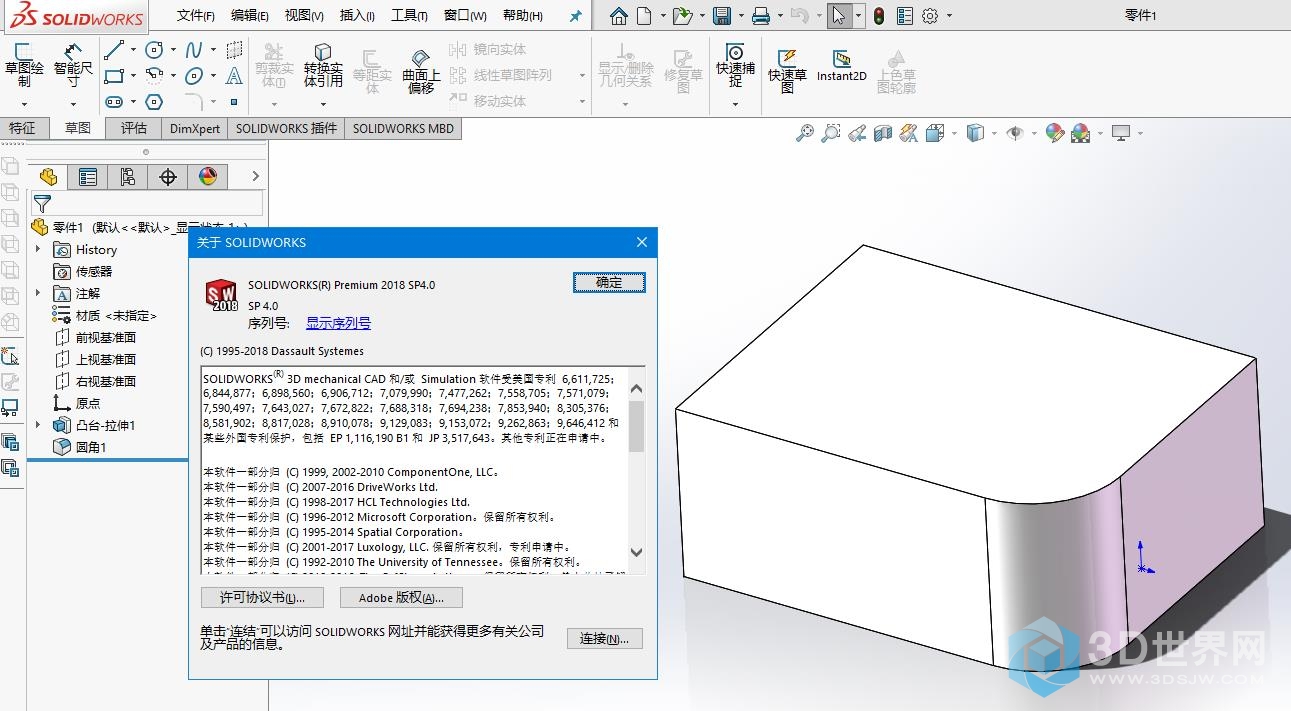Viewport: 1291px width, 711px height.
Task: Expand manager panel tabs chevron
Action: click(255, 177)
